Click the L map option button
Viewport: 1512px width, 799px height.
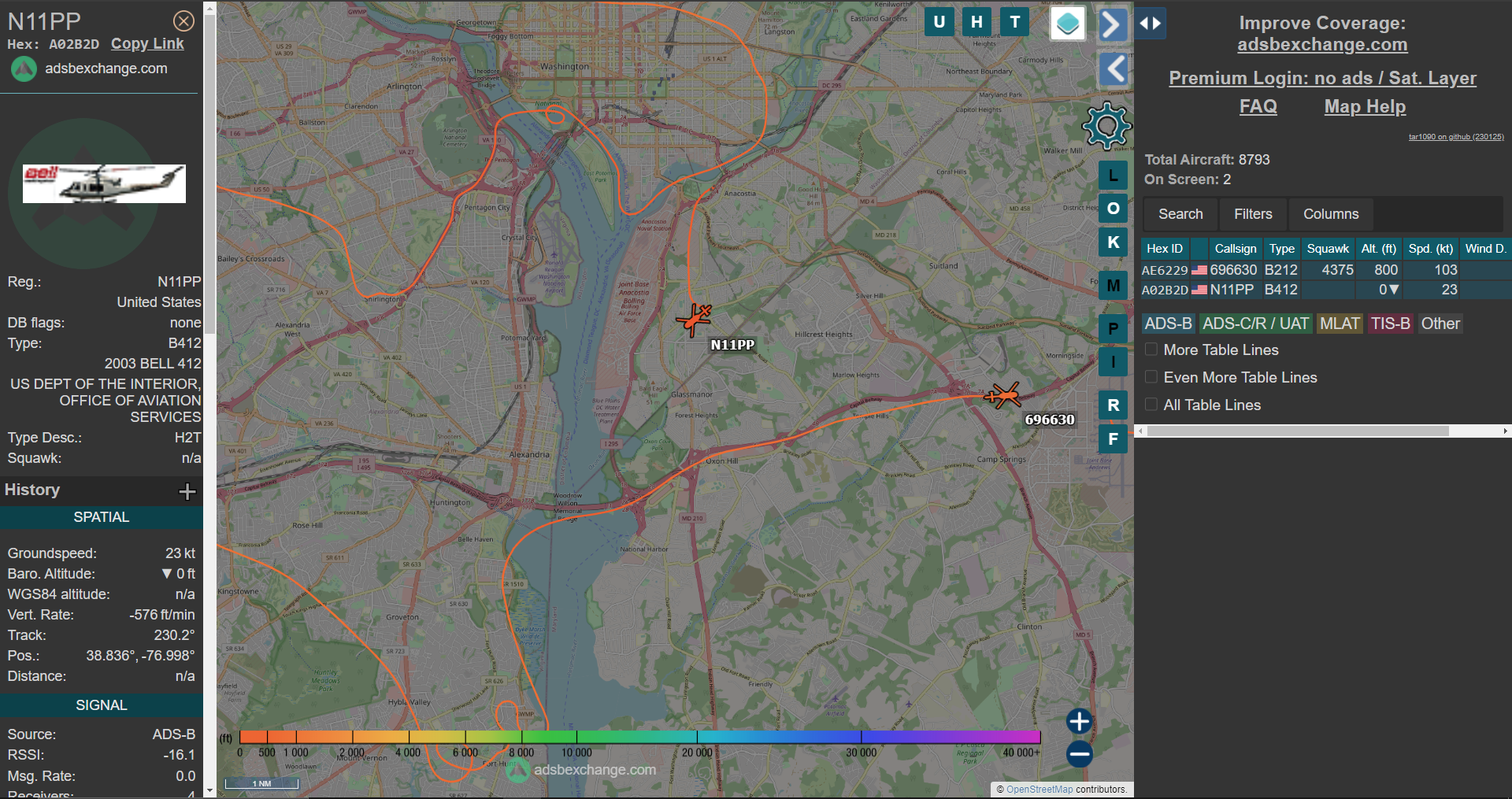1113,175
